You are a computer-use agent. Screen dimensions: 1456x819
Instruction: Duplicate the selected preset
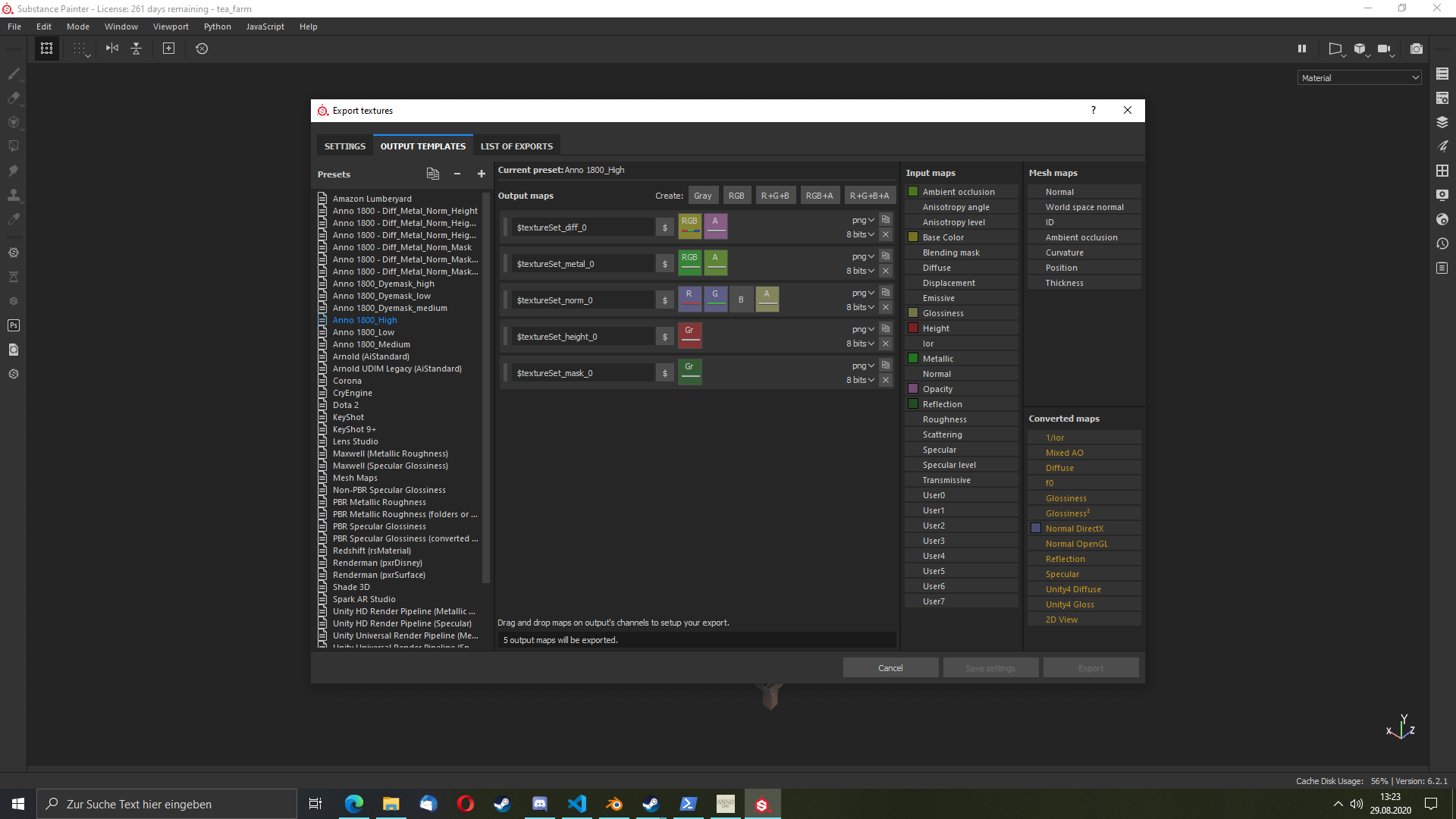(432, 174)
